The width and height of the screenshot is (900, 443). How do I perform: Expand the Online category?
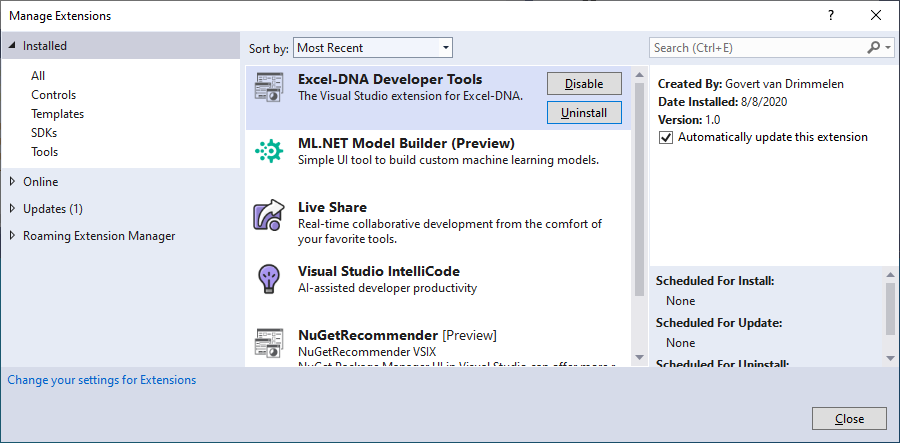point(13,182)
